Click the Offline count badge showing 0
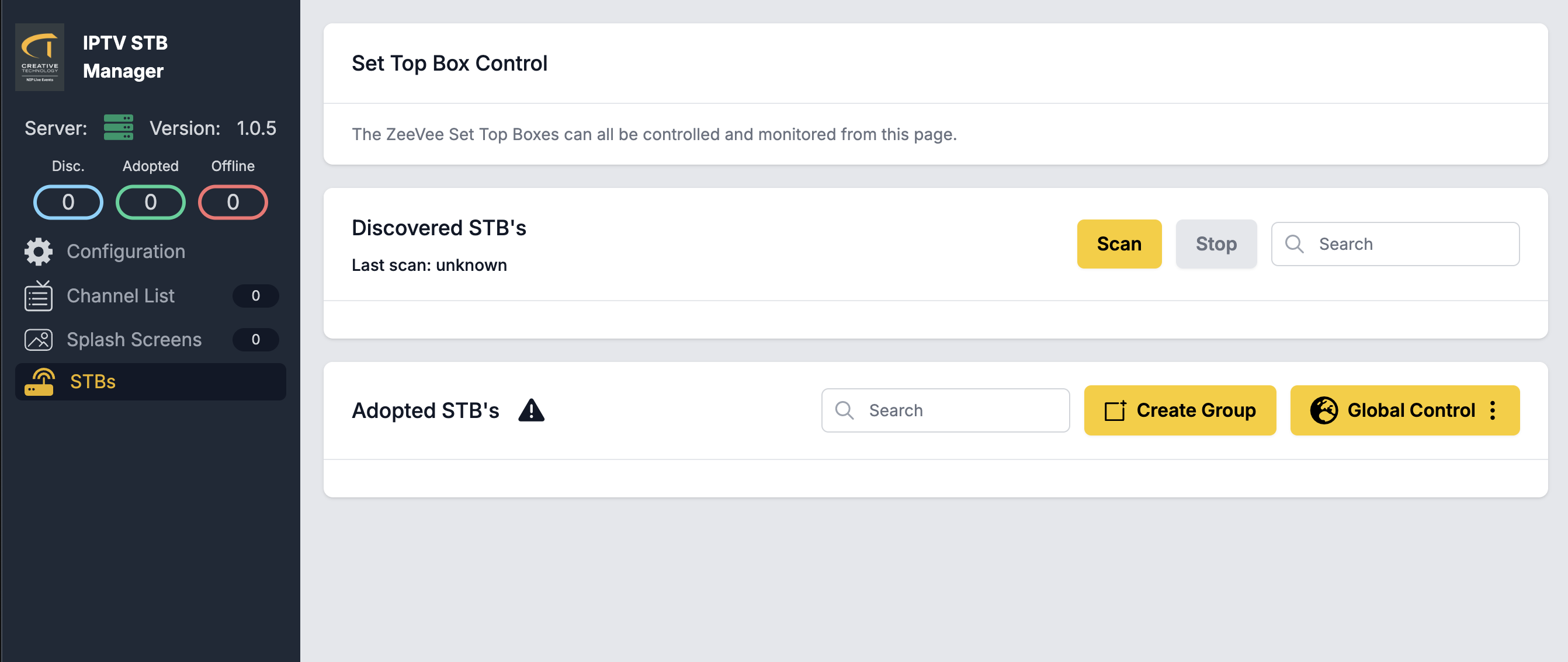This screenshot has width=1568, height=662. 232,201
